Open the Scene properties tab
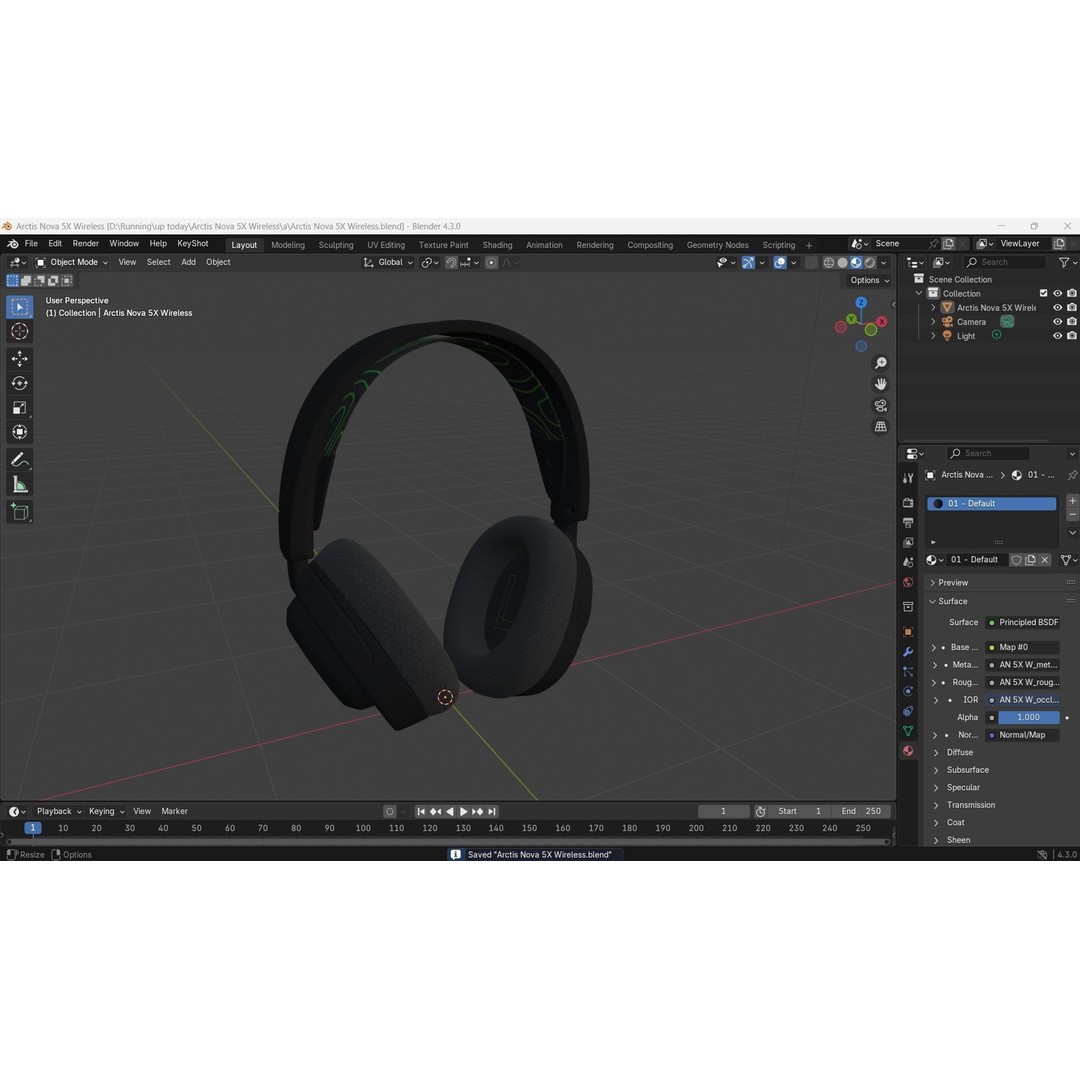The width and height of the screenshot is (1080, 1080). click(x=908, y=563)
